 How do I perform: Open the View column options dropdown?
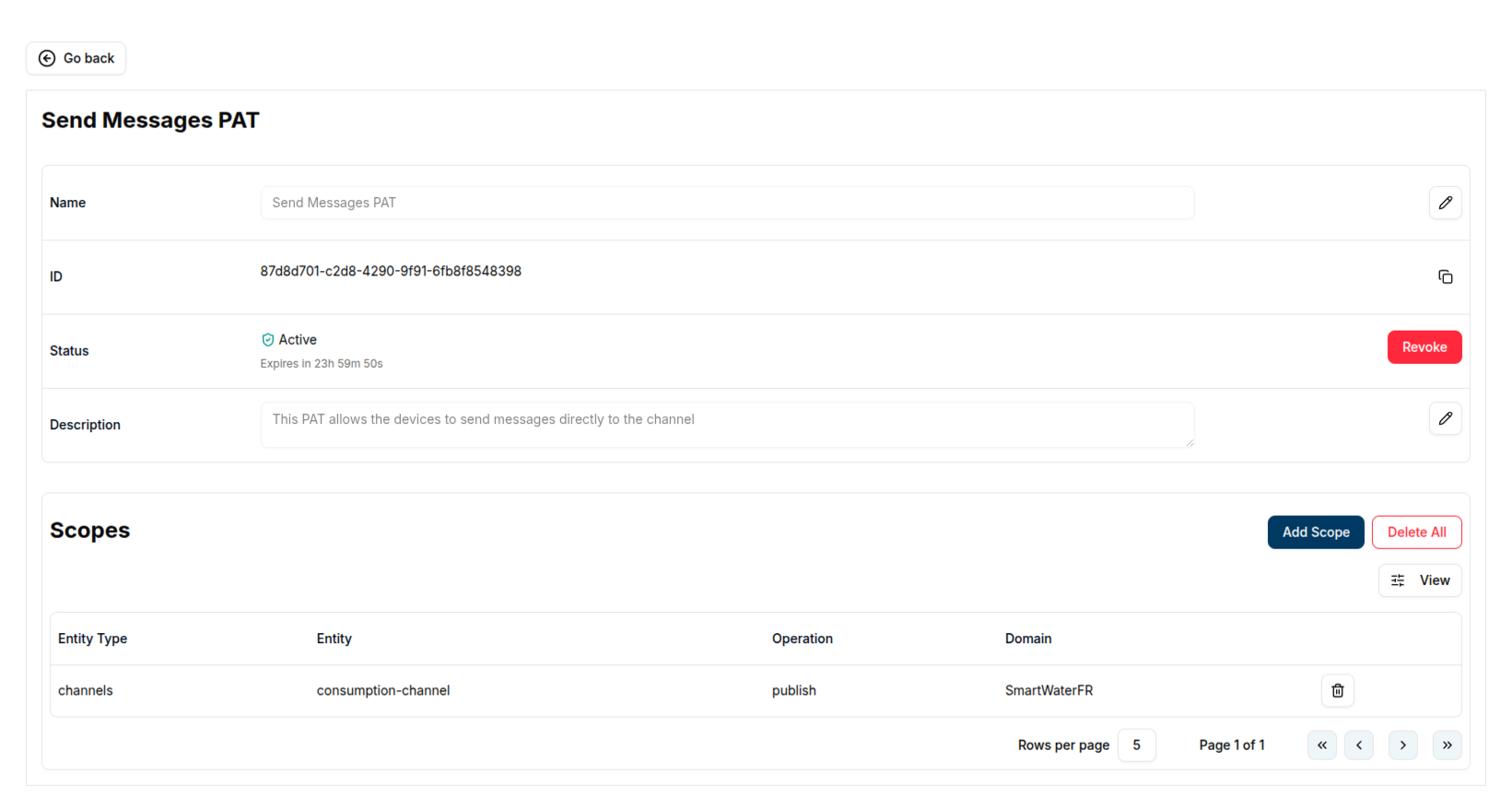(1419, 580)
